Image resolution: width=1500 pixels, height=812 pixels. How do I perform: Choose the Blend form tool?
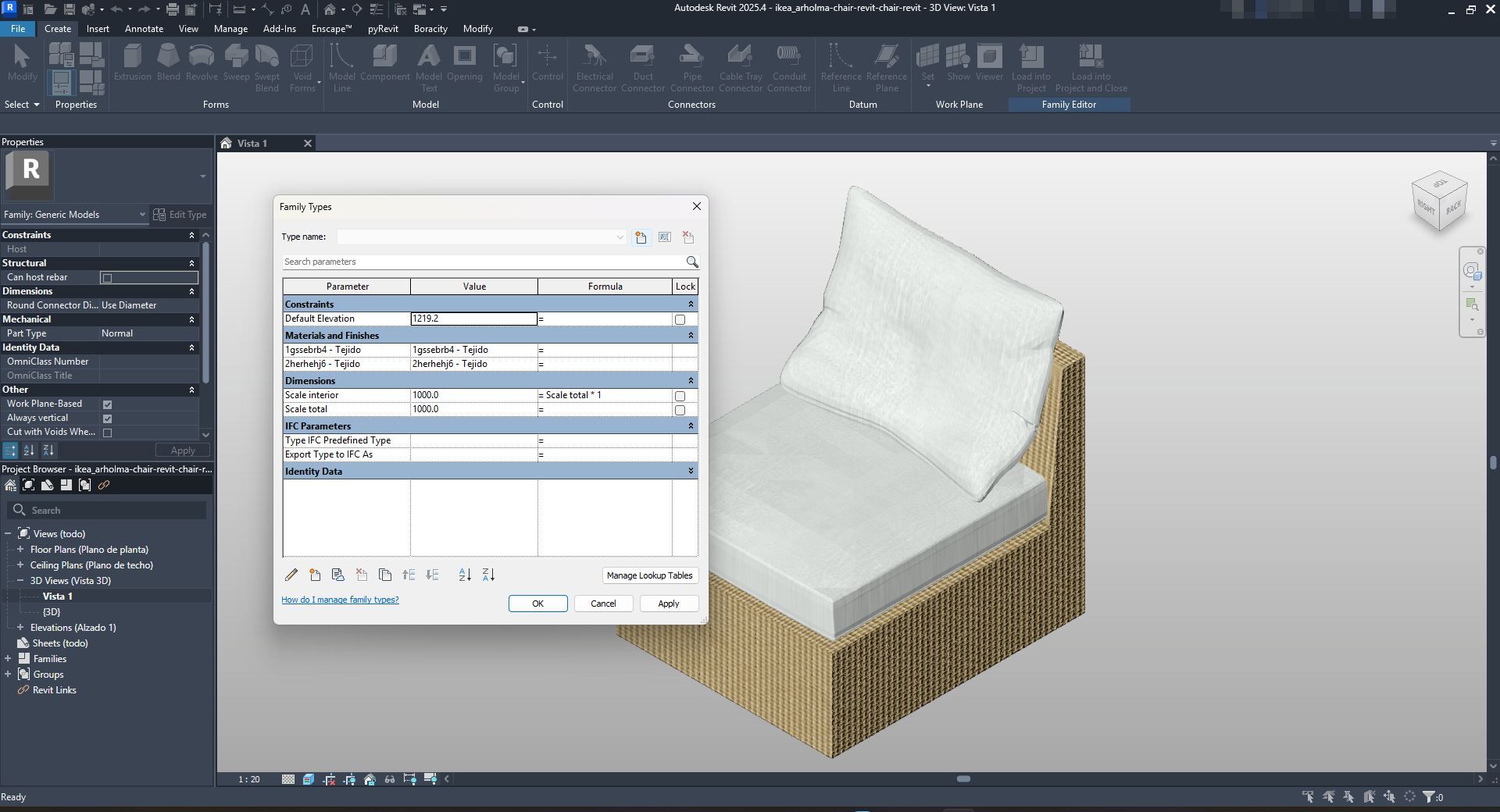pos(168,62)
